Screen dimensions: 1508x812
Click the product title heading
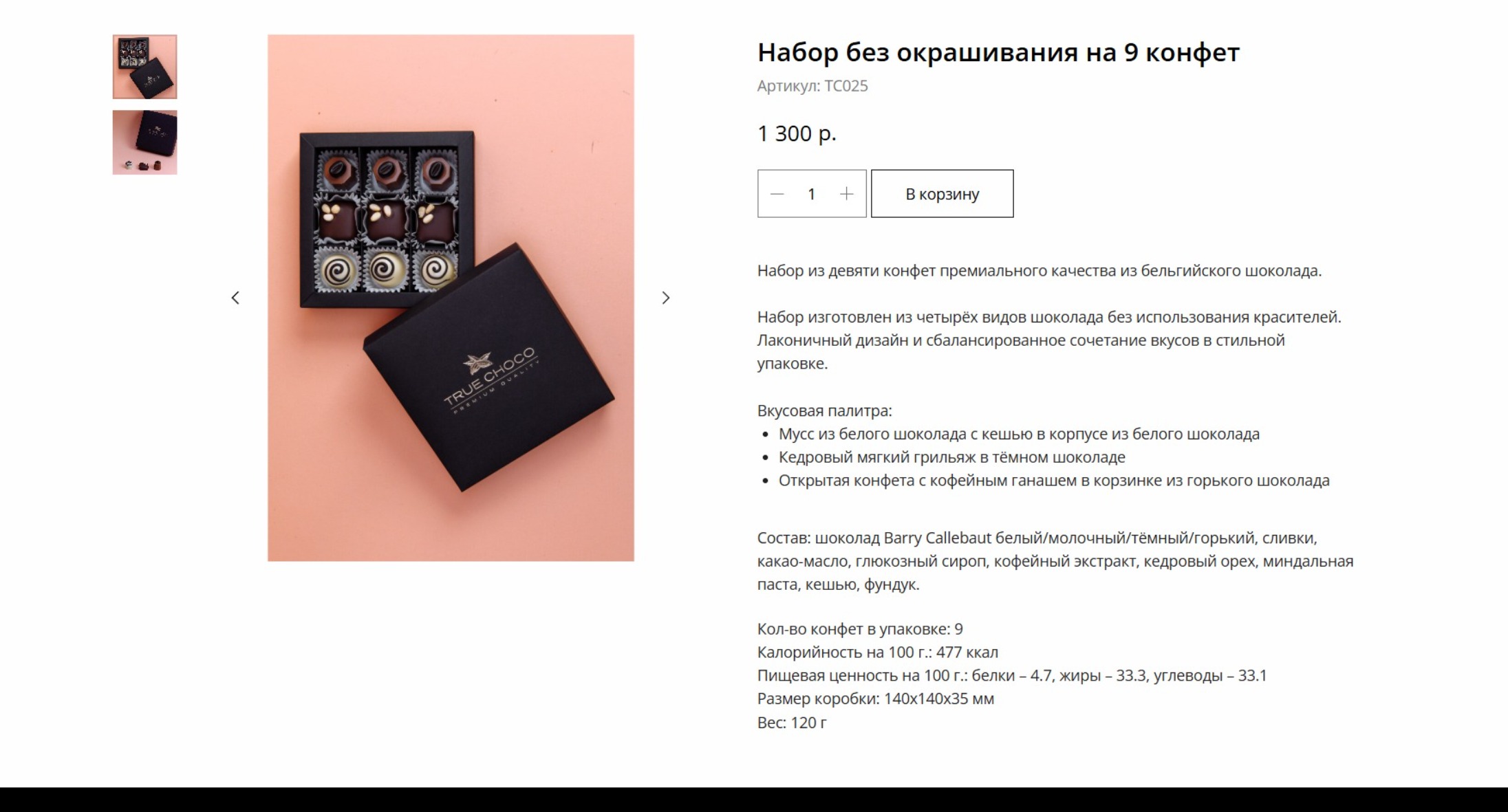(998, 52)
